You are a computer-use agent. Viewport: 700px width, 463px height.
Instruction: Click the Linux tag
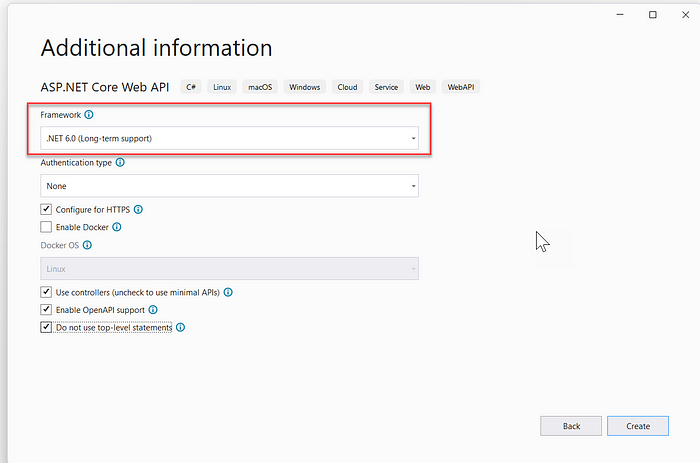pos(222,87)
